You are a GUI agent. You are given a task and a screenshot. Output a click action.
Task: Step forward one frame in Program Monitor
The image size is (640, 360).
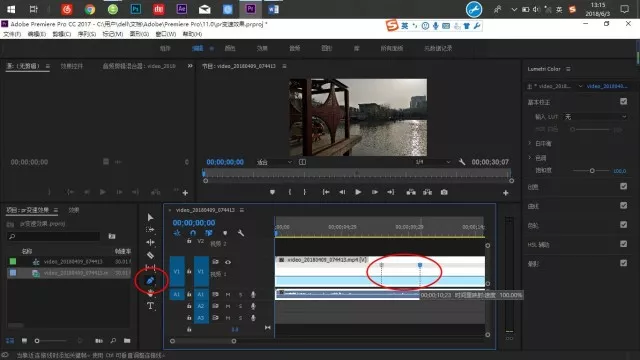[375, 192]
